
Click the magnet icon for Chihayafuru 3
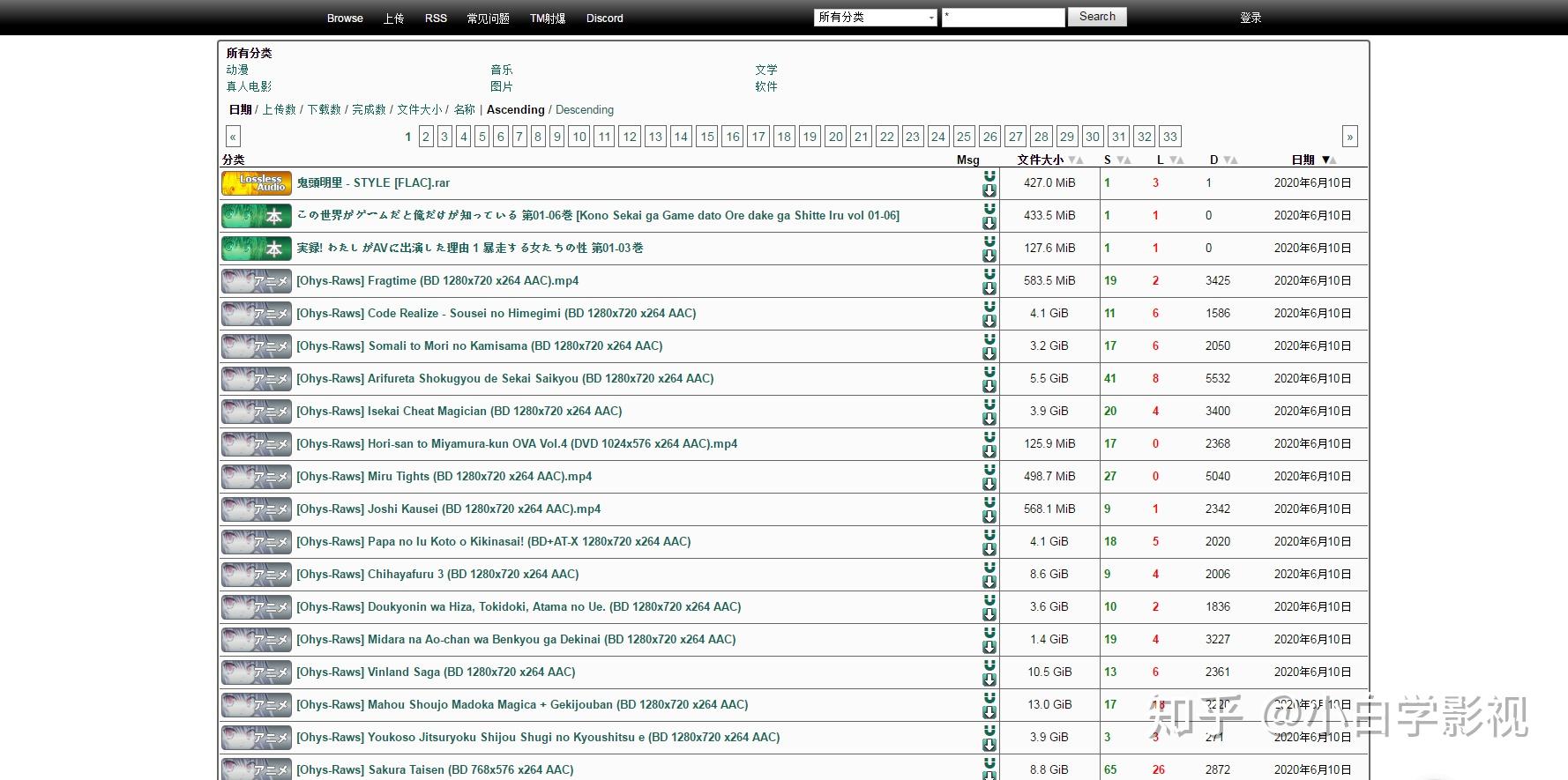pos(989,568)
